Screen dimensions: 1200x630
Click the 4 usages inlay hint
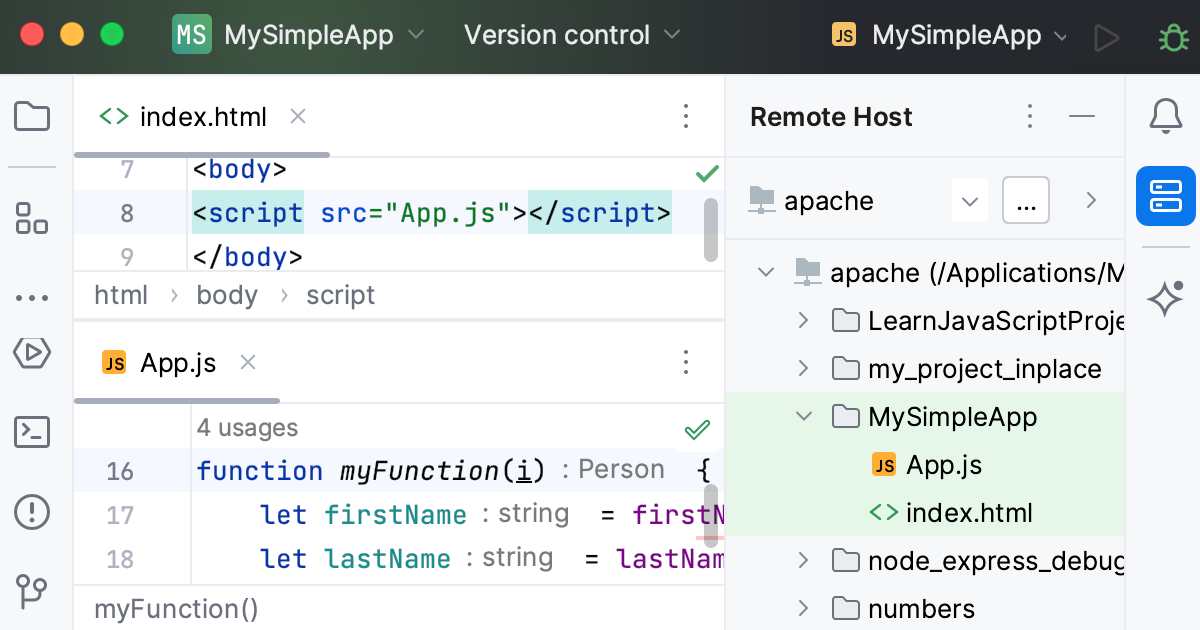pos(247,427)
